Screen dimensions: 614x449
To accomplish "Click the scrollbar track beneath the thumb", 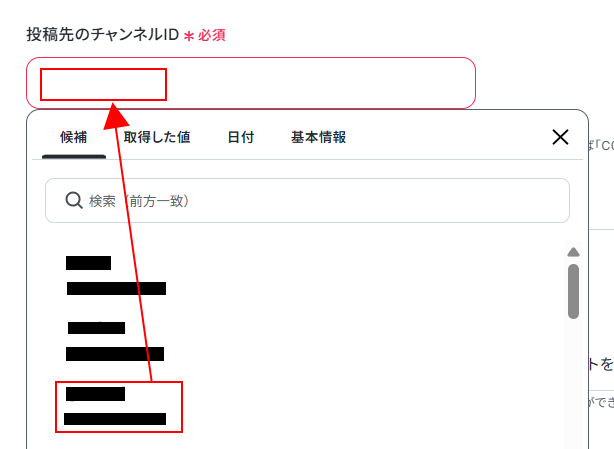I will (x=573, y=384).
